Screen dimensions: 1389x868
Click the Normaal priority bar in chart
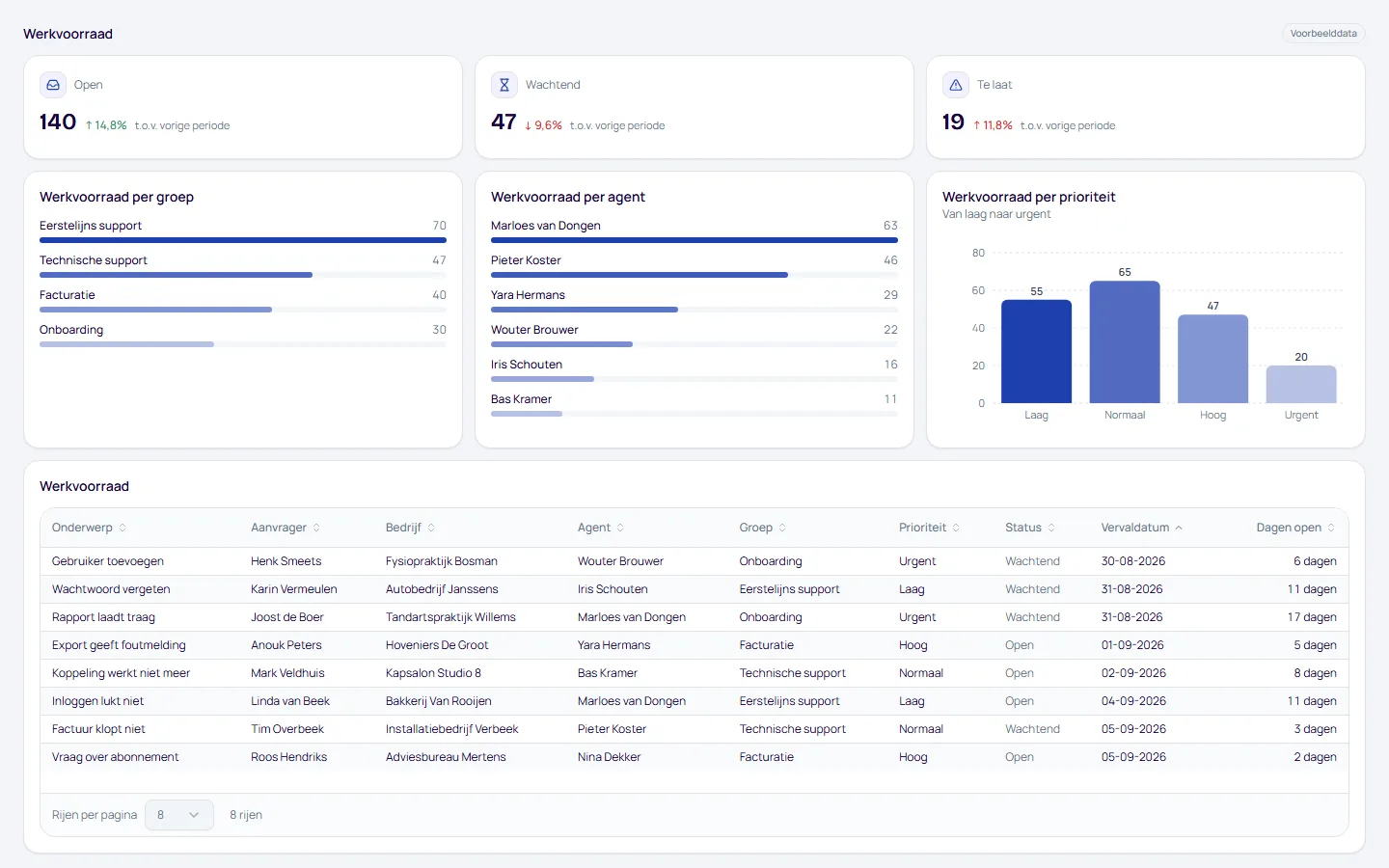[x=1125, y=342]
